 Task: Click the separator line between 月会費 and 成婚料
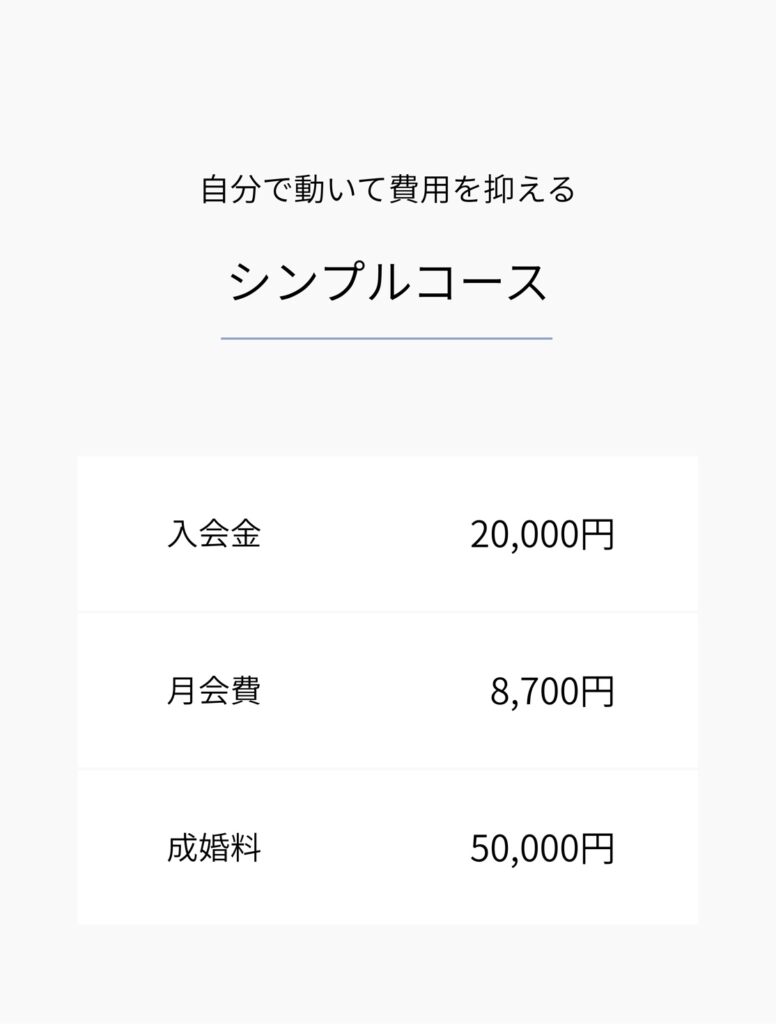pos(387,769)
